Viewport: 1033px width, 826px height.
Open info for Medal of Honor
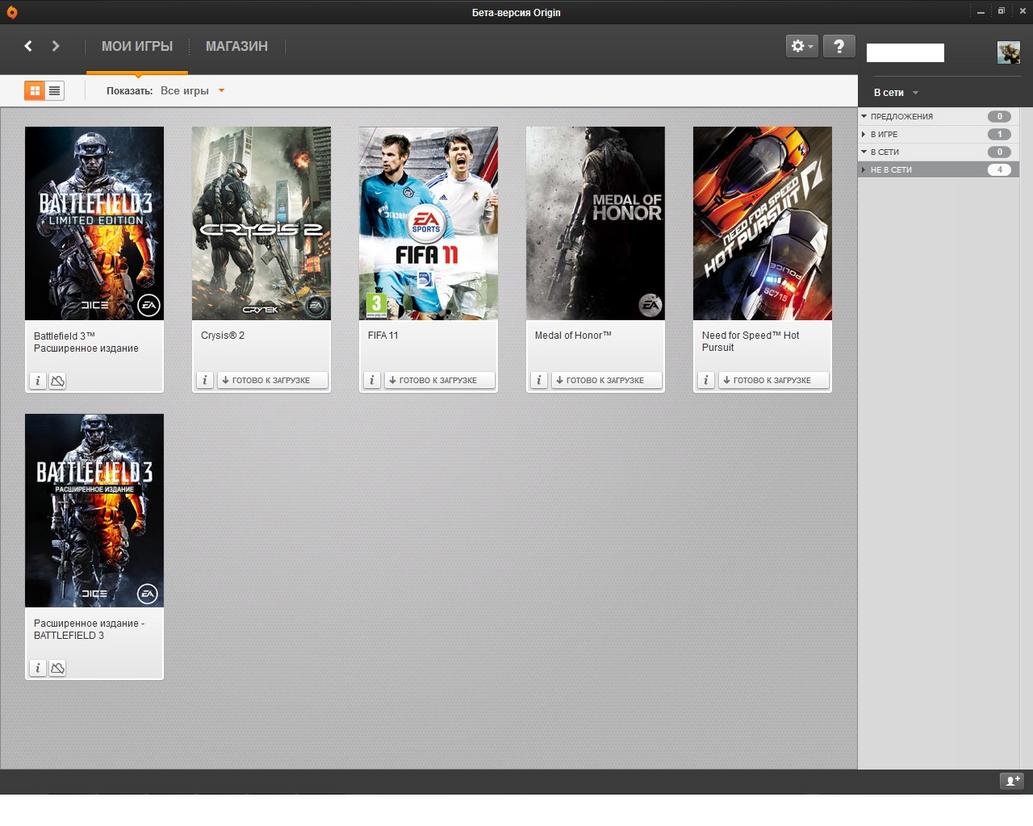(x=539, y=380)
